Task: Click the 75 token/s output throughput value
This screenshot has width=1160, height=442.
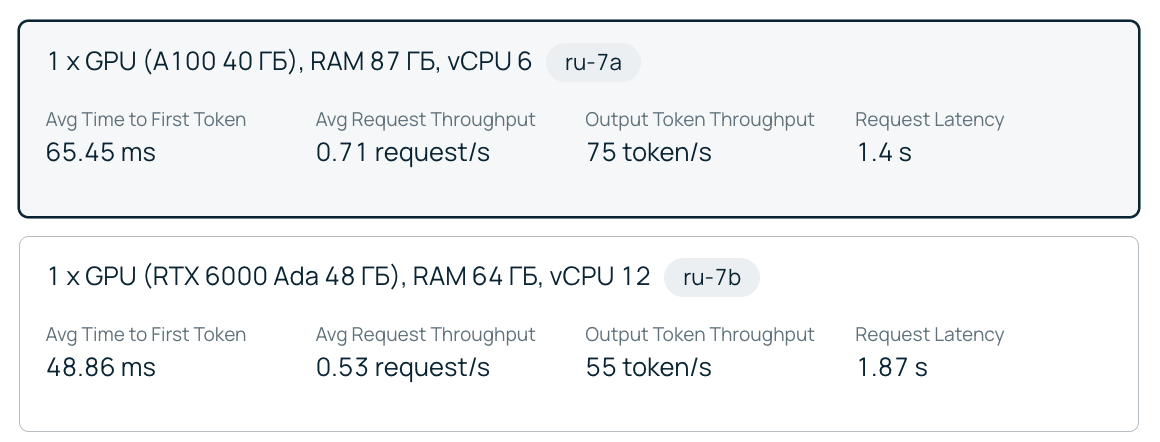Action: coord(649,153)
